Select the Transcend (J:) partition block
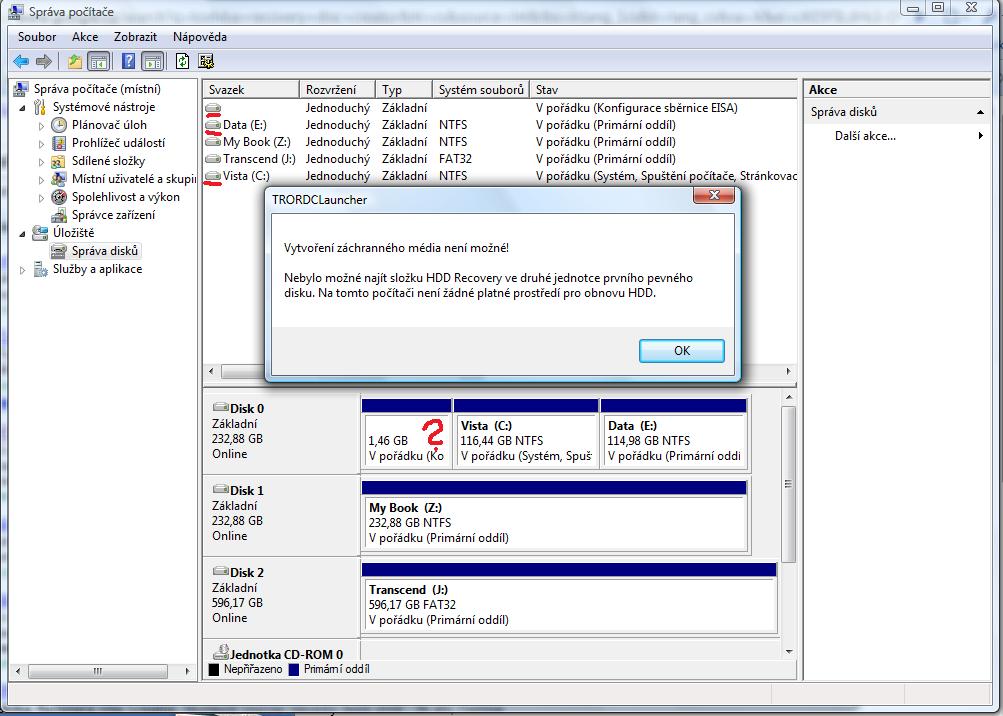 tap(569, 606)
